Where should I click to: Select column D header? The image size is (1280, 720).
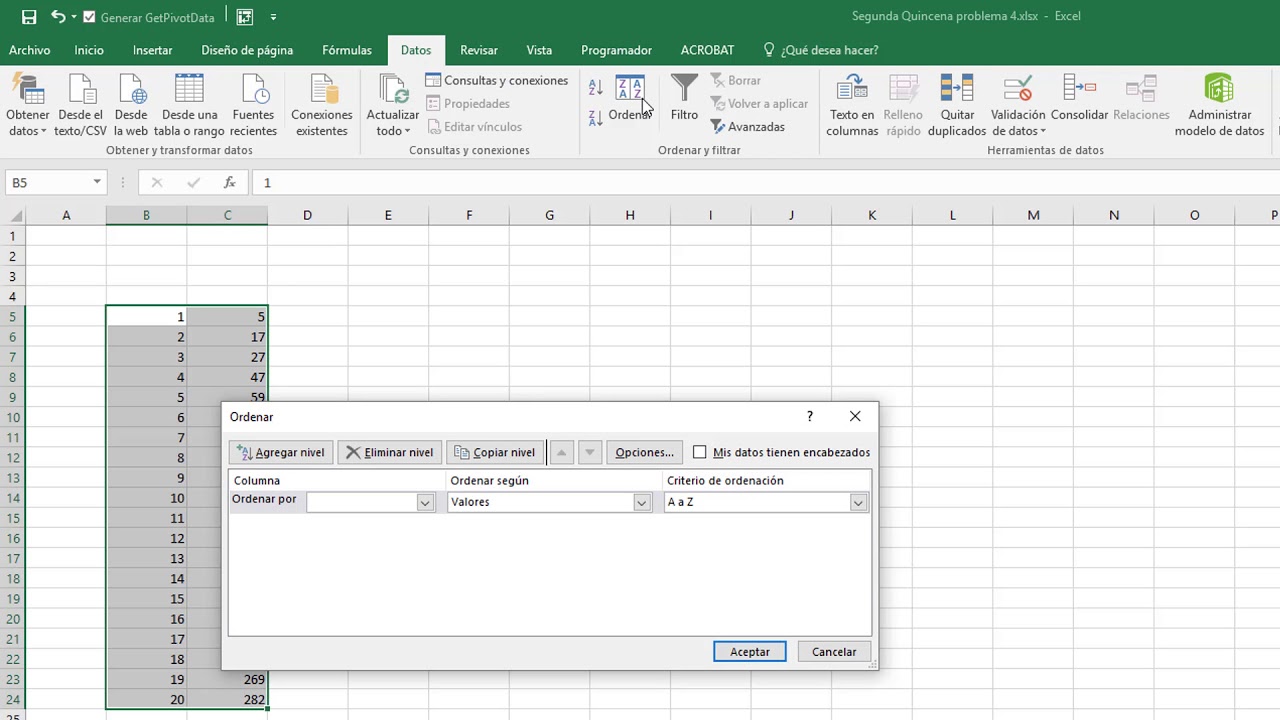(307, 215)
